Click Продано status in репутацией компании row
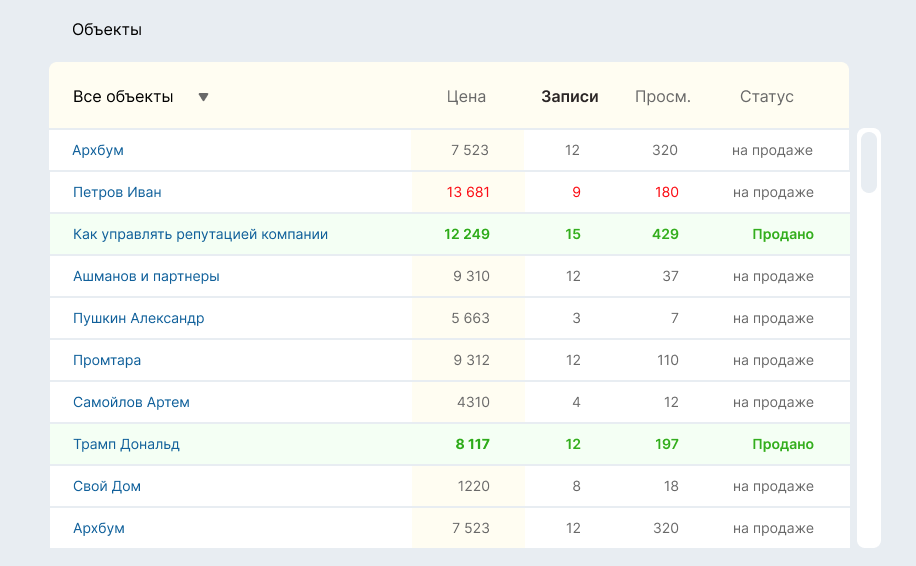Viewport: 916px width, 566px height. [x=783, y=234]
